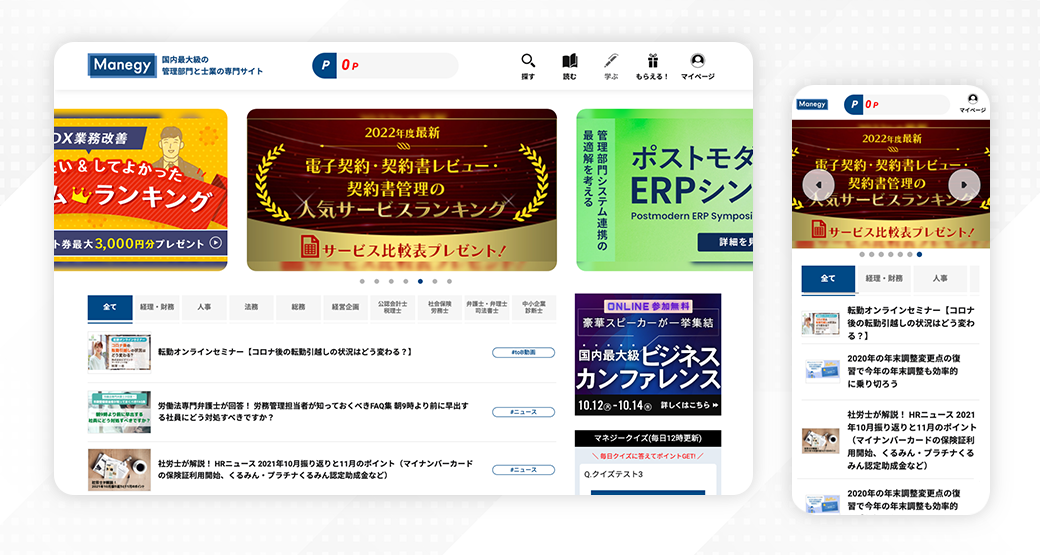
Task: Select the first desktop carousel dot
Action: [x=362, y=281]
